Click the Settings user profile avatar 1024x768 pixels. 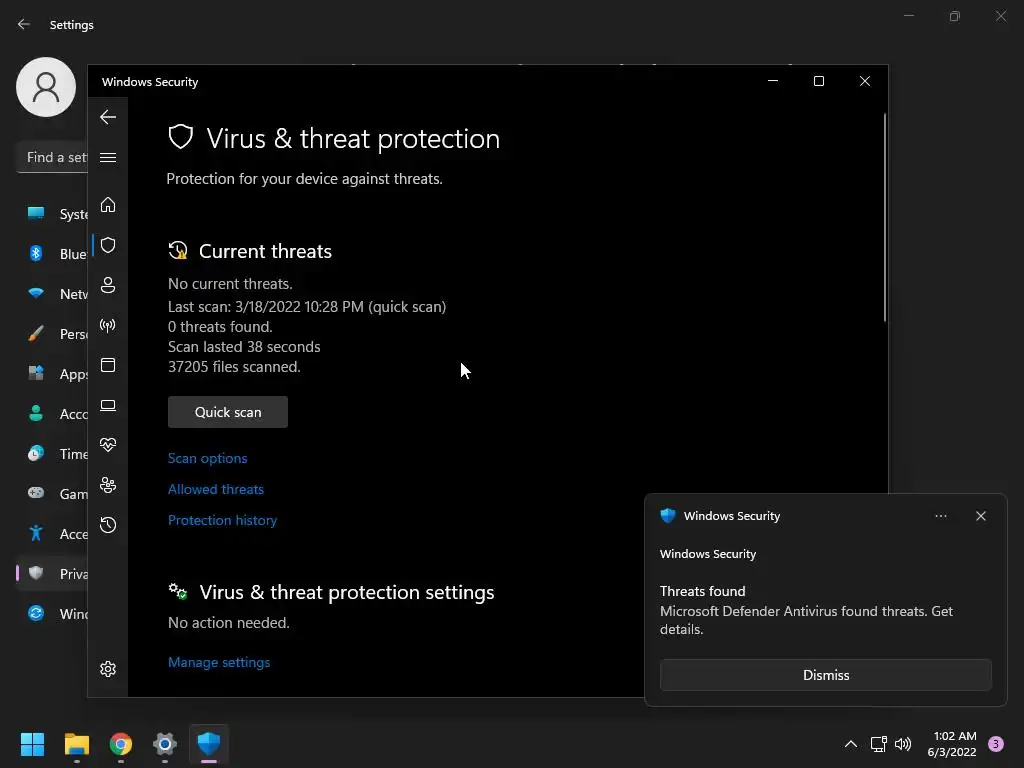pos(46,87)
